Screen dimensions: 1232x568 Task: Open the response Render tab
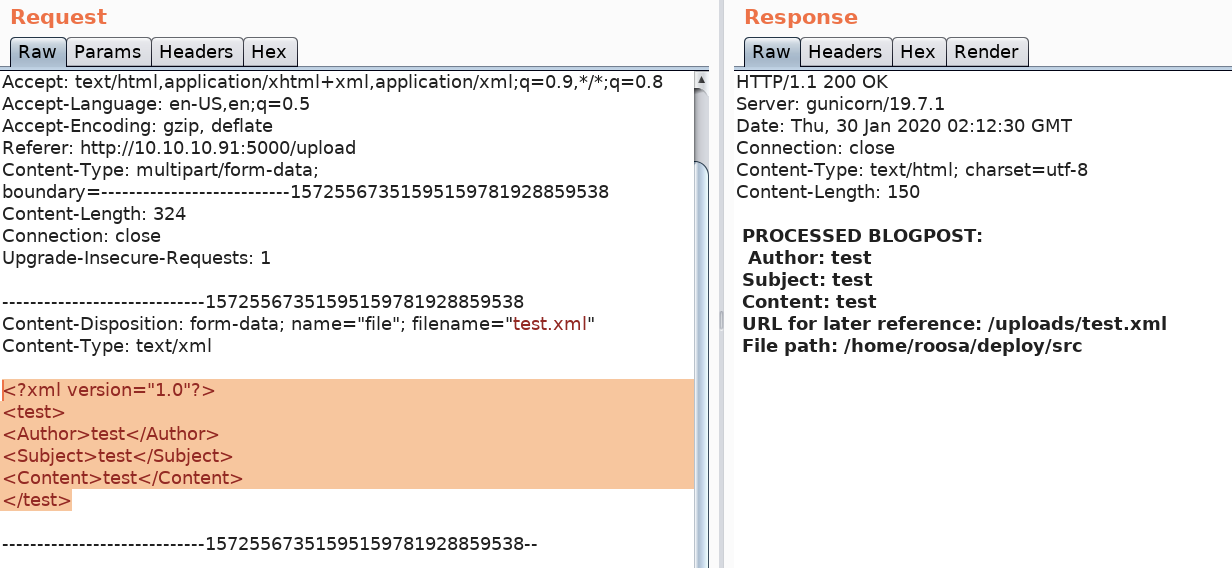click(986, 52)
